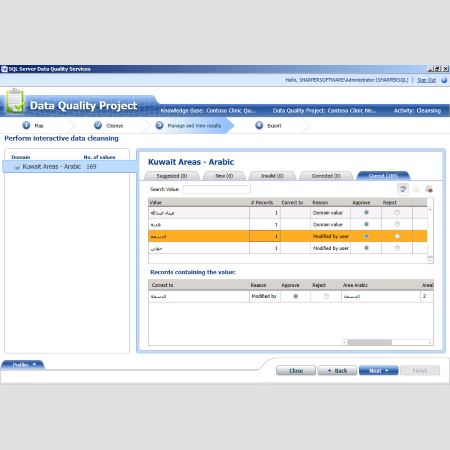This screenshot has width=450, height=450.
Task: Click the Sign Out link
Action: [426, 80]
